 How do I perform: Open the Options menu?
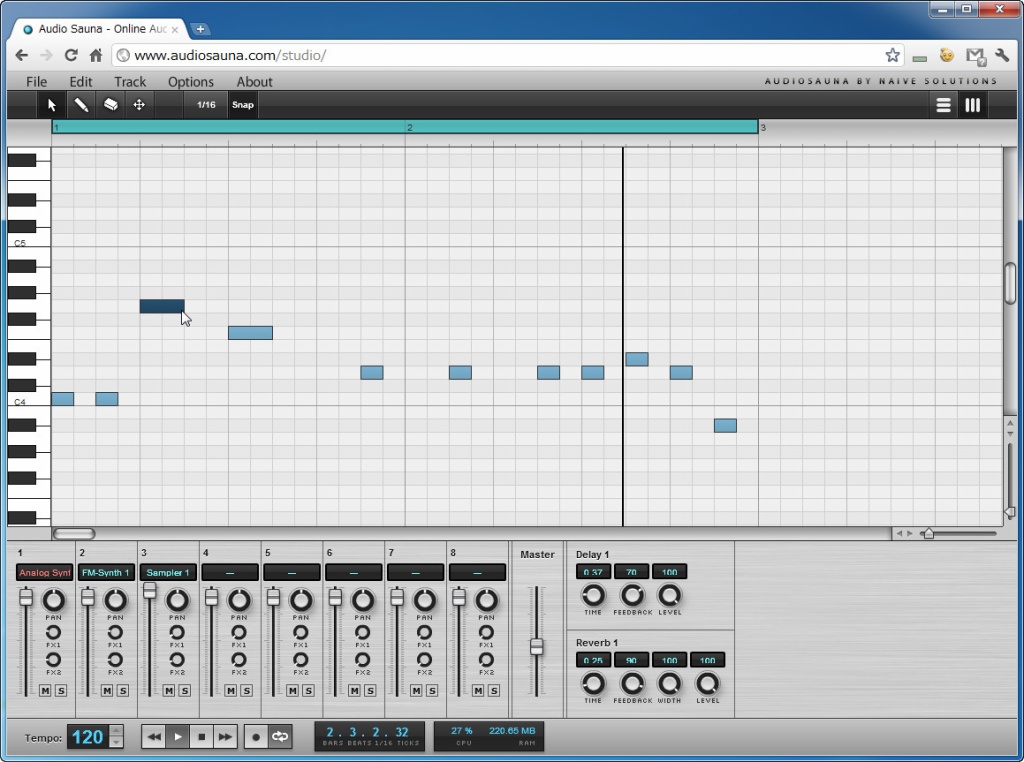(191, 82)
